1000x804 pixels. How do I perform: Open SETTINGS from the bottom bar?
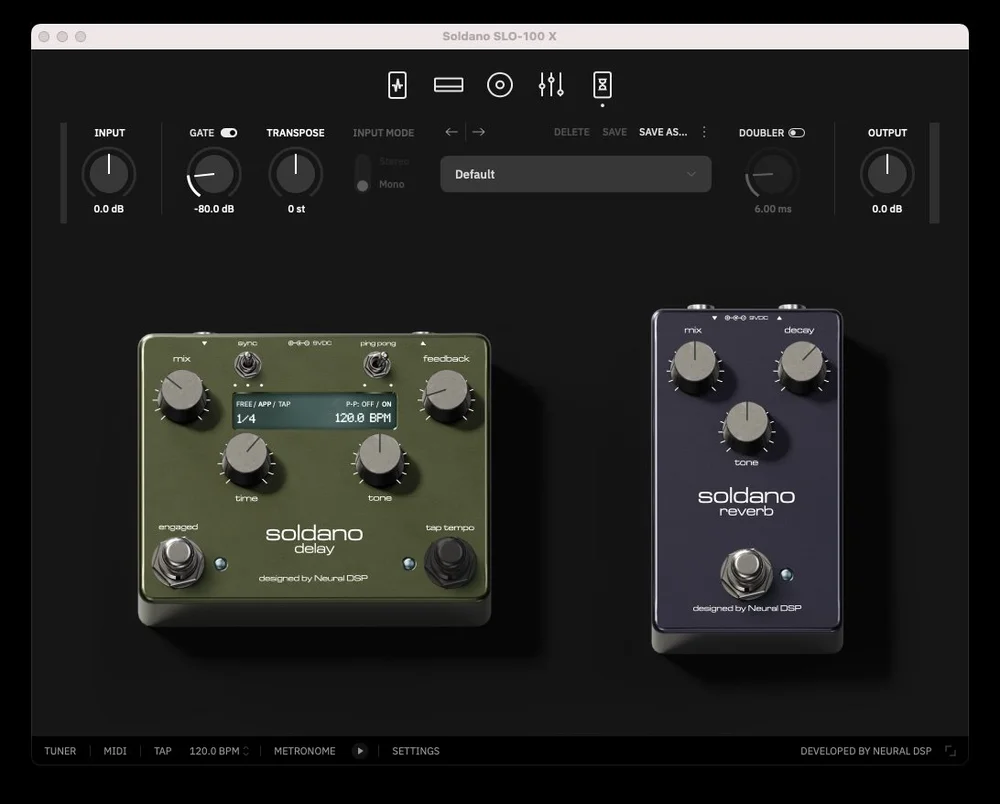click(x=415, y=751)
